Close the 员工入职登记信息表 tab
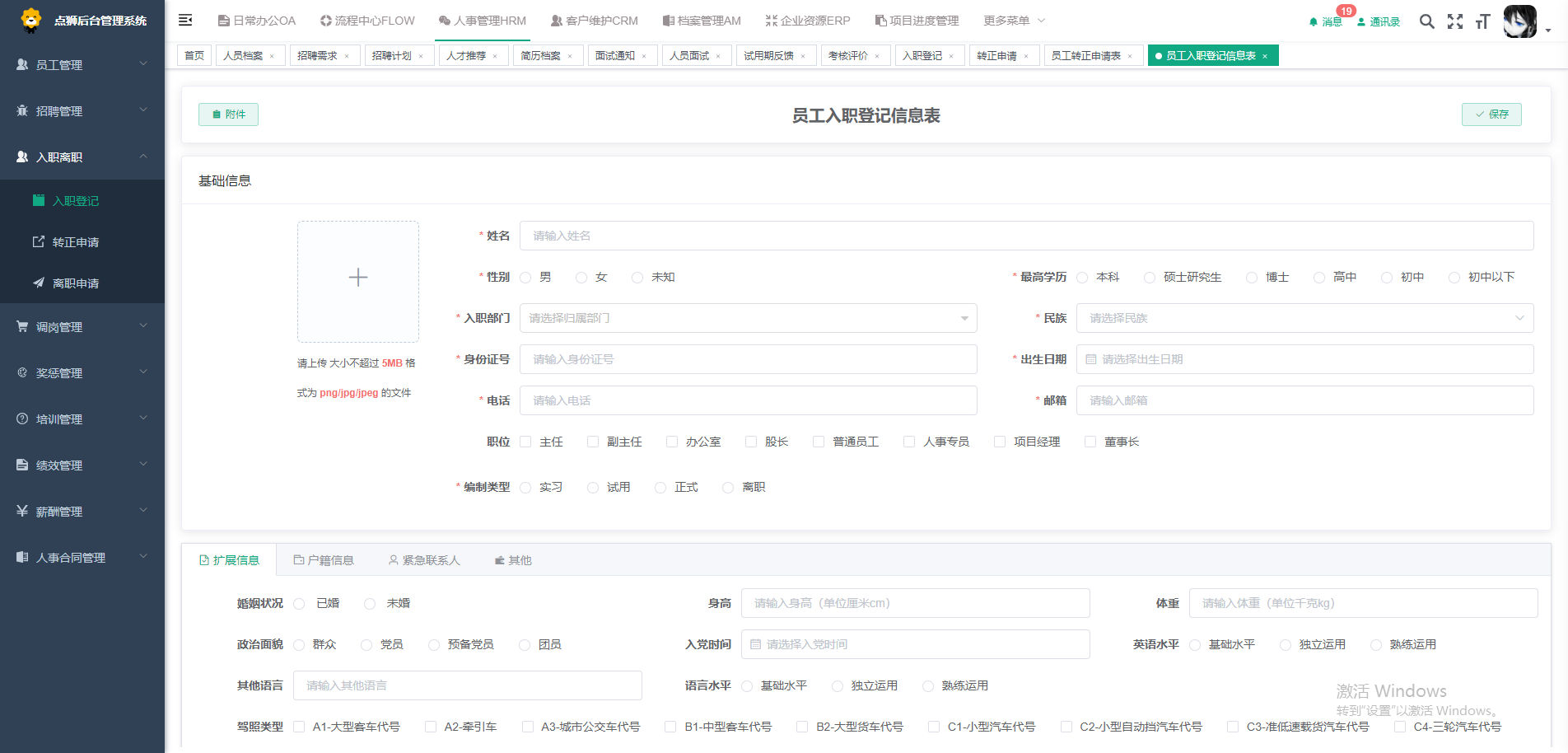 [x=1265, y=56]
